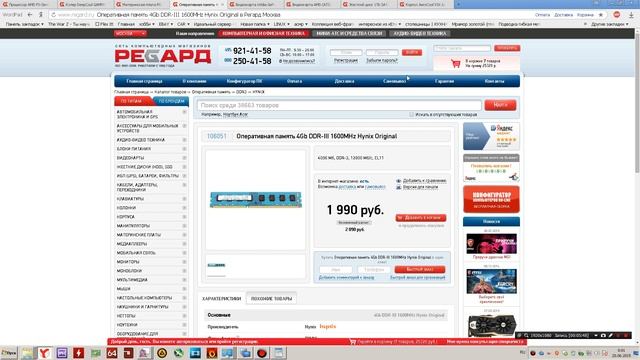640x360 pixels.
Task: Click the browser back arrow
Action: tap(30, 15)
